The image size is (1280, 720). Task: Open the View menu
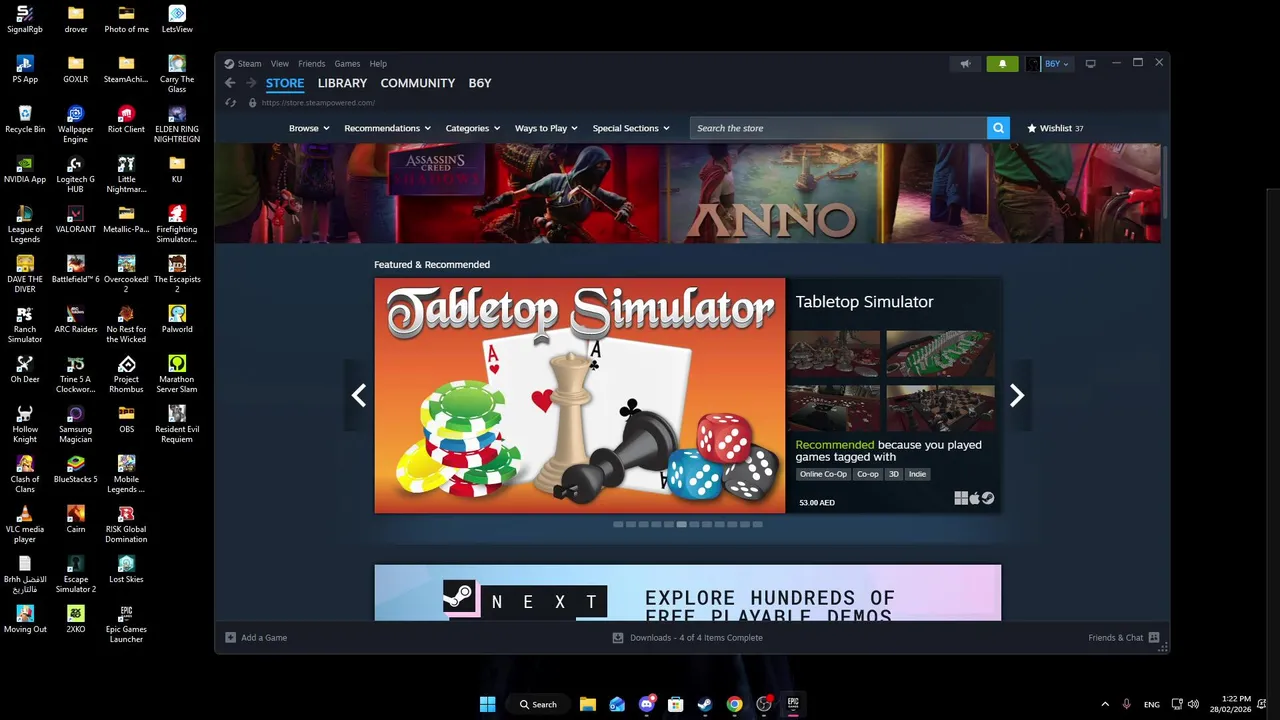(x=279, y=64)
